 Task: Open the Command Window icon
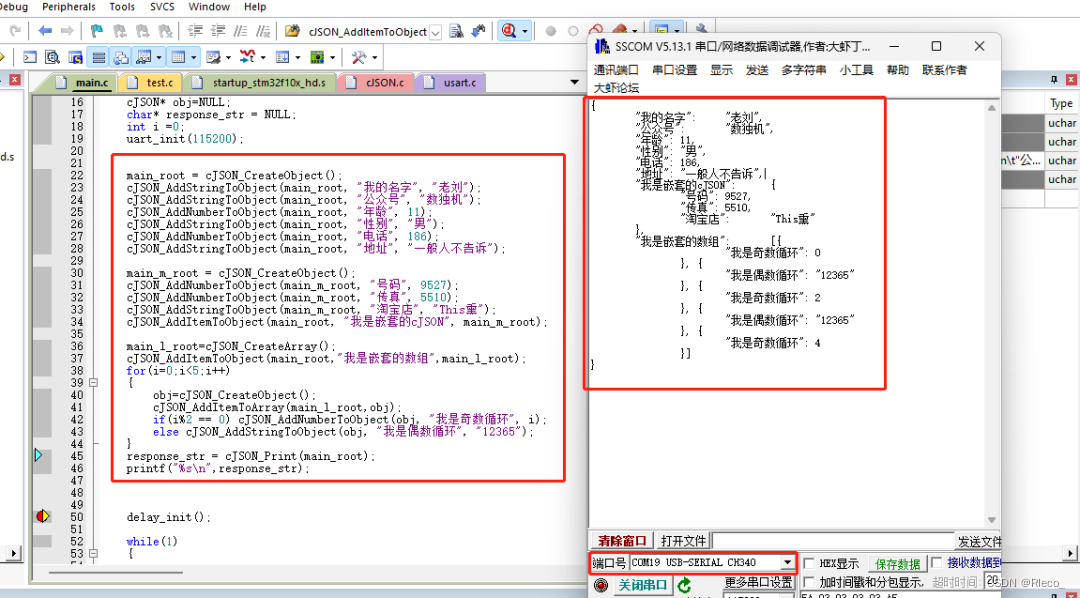[x=30, y=57]
